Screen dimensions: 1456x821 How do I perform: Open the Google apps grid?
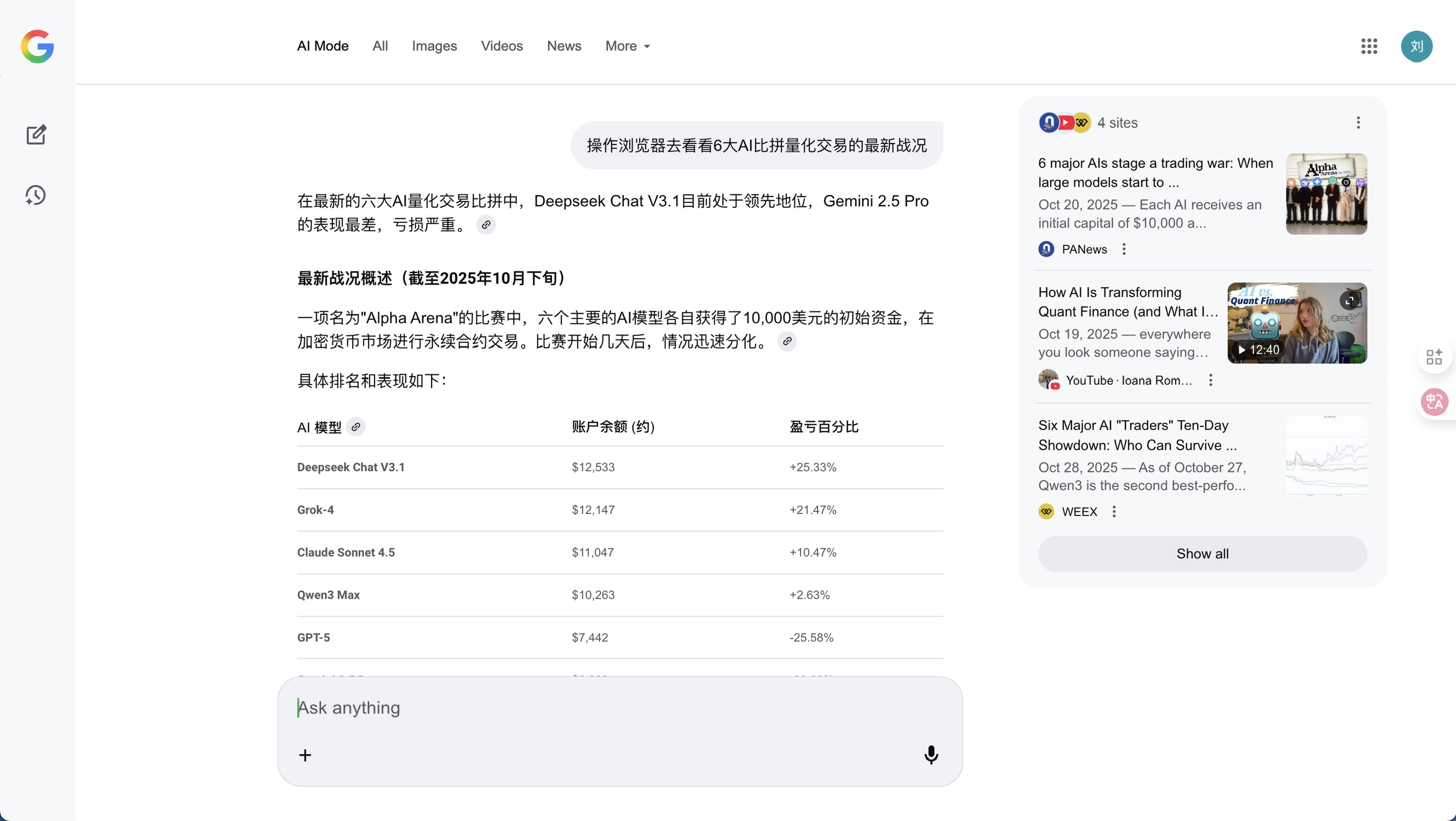(x=1369, y=47)
